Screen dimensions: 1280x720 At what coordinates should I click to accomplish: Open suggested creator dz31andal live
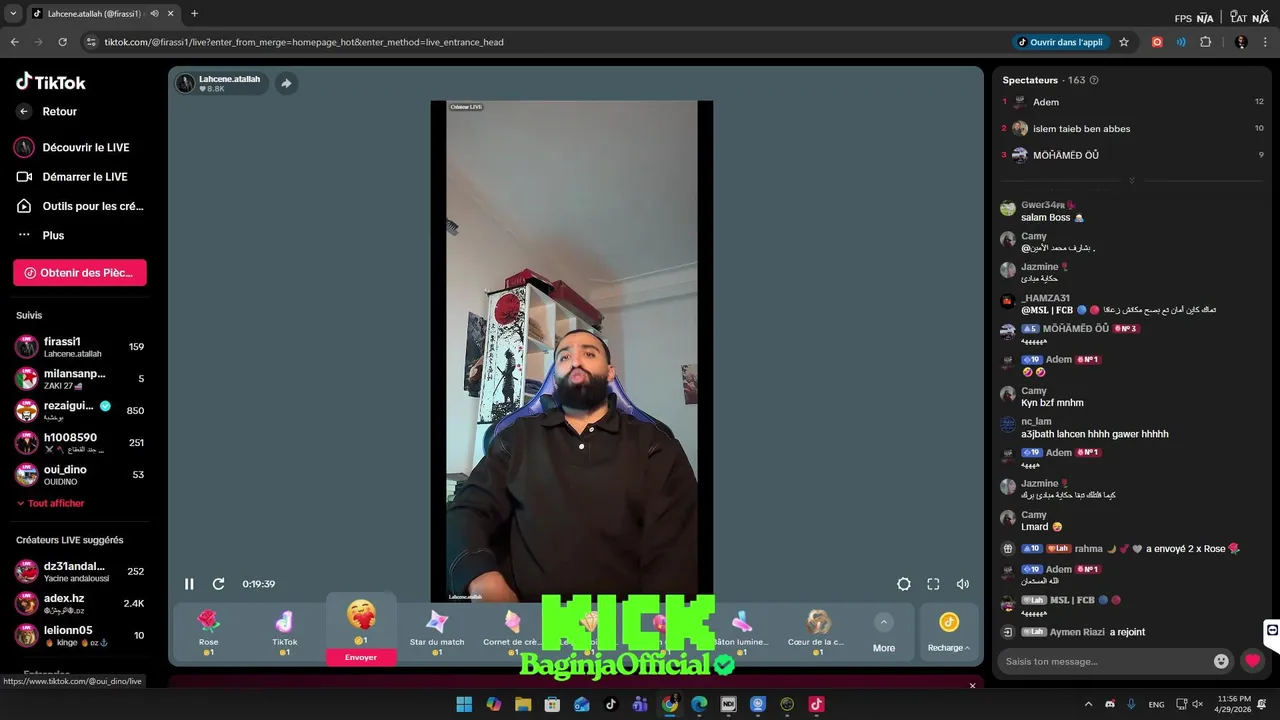pyautogui.click(x=79, y=572)
